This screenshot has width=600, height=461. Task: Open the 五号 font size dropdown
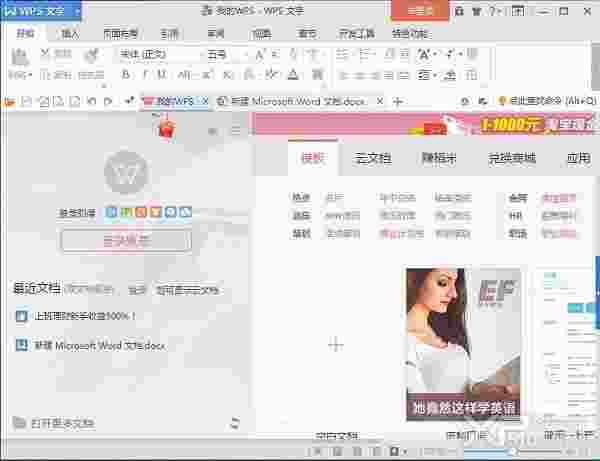[227, 55]
